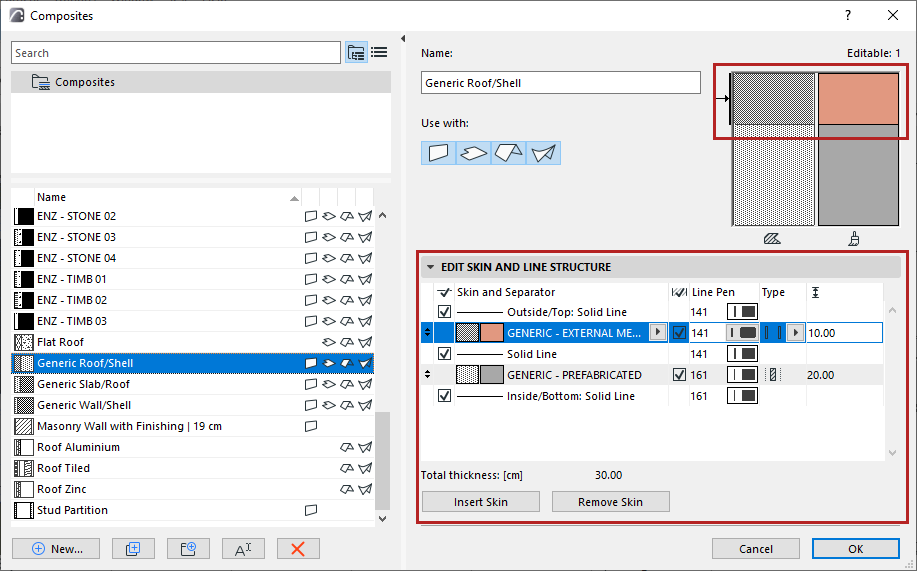Click line pen swatch of Inside/Bottom line
The image size is (917, 571).
(742, 396)
